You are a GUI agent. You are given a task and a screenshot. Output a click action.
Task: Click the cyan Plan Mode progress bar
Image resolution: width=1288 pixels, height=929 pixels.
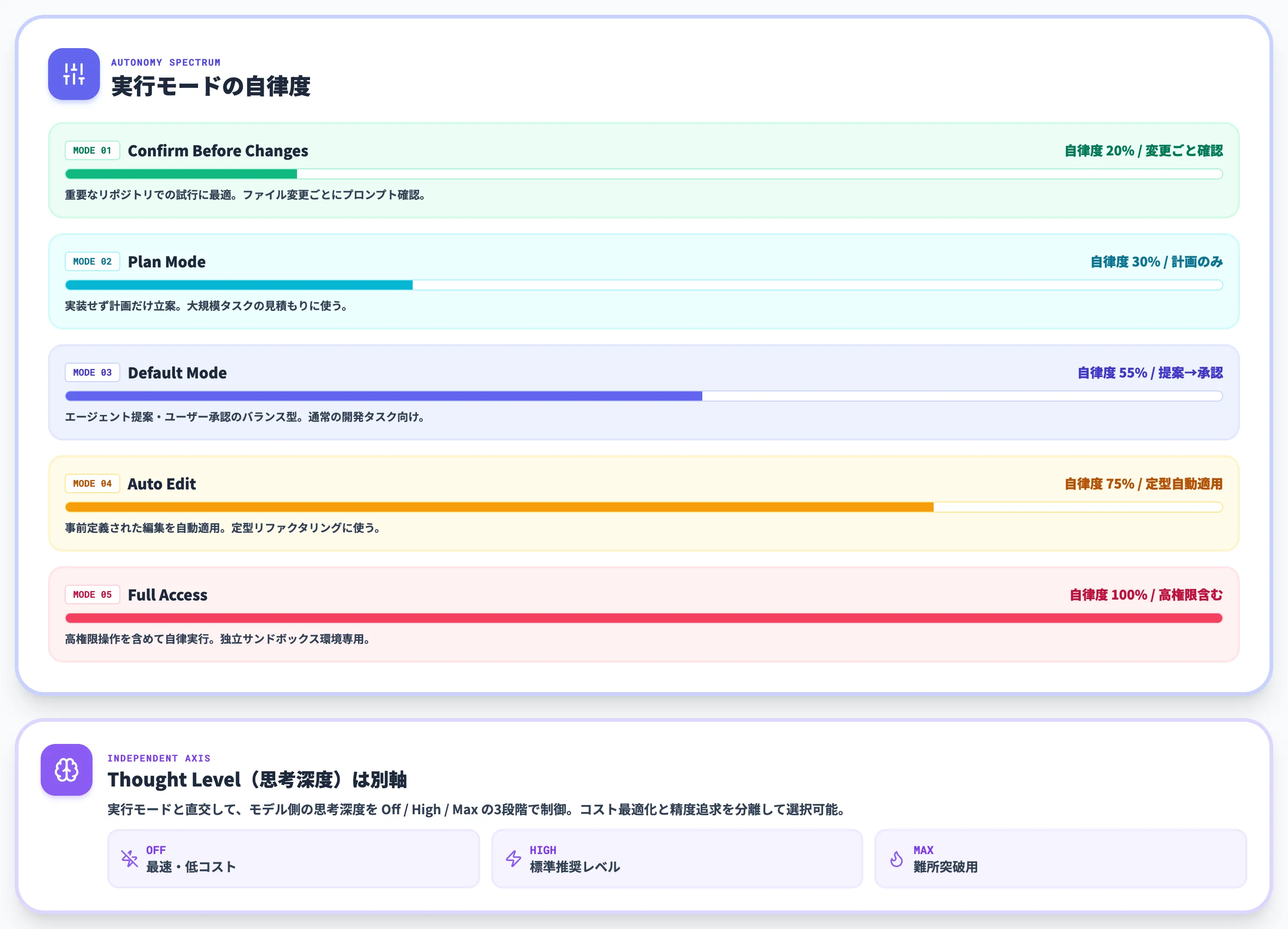(x=644, y=285)
